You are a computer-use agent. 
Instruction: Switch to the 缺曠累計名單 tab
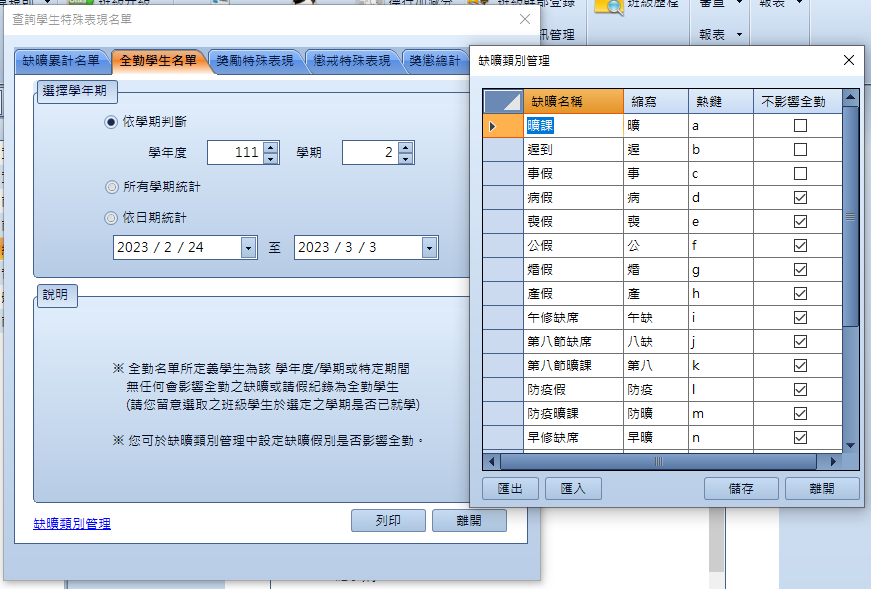pyautogui.click(x=60, y=61)
